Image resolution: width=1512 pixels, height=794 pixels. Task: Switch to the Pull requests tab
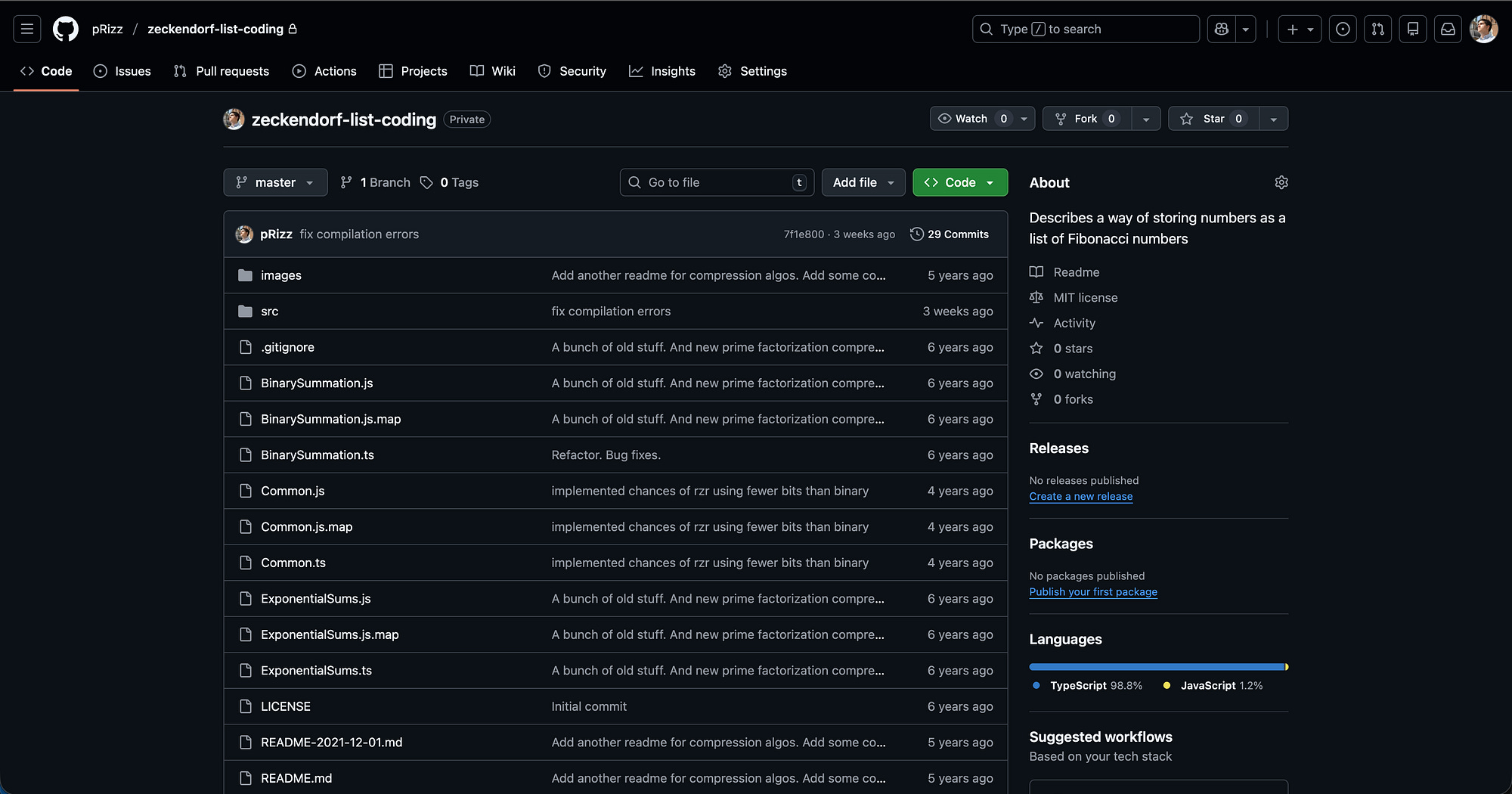point(222,71)
